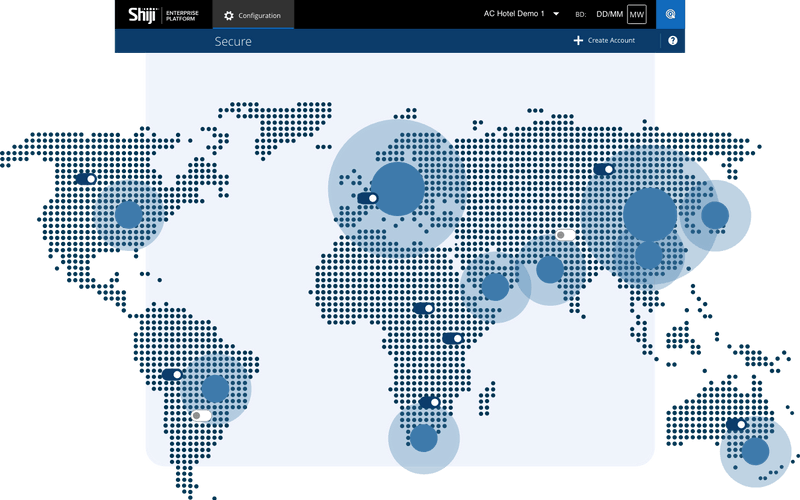The height and width of the screenshot is (500, 800).
Task: Toggle the switch above the South Africa bubble
Action: (430, 402)
